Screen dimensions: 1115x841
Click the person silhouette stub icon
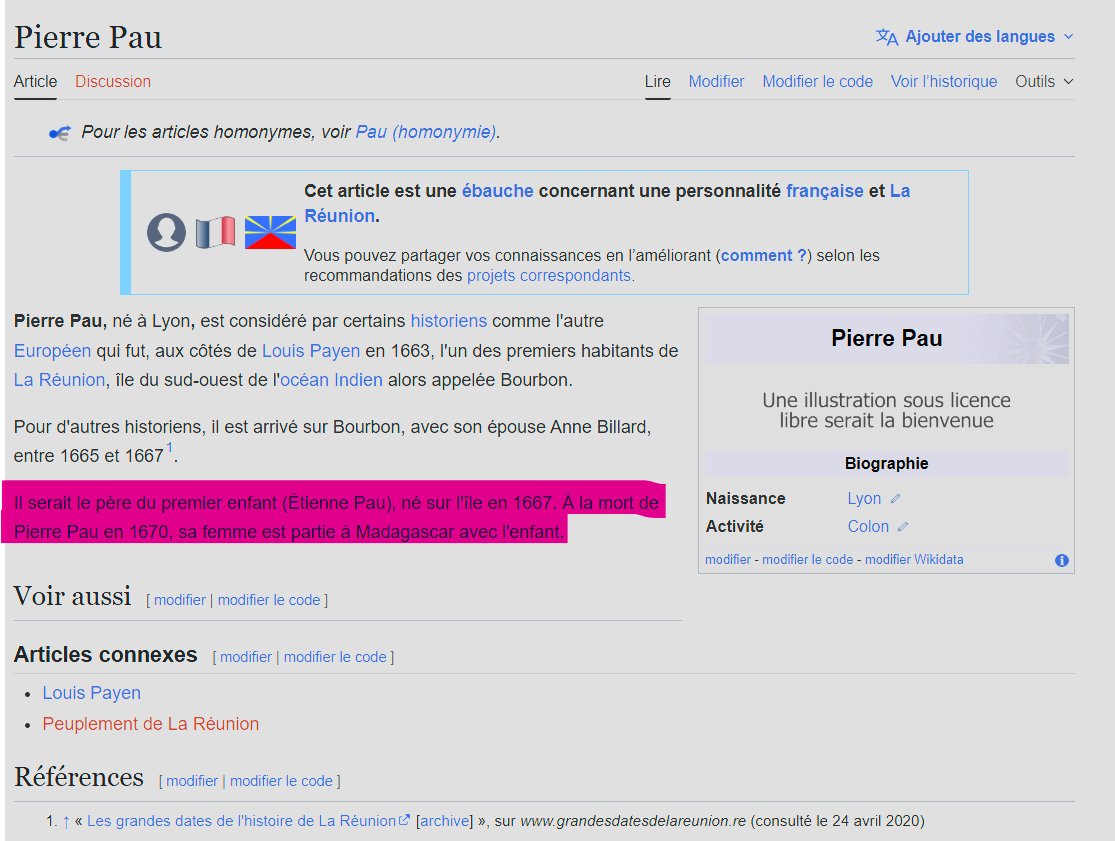pyautogui.click(x=166, y=232)
